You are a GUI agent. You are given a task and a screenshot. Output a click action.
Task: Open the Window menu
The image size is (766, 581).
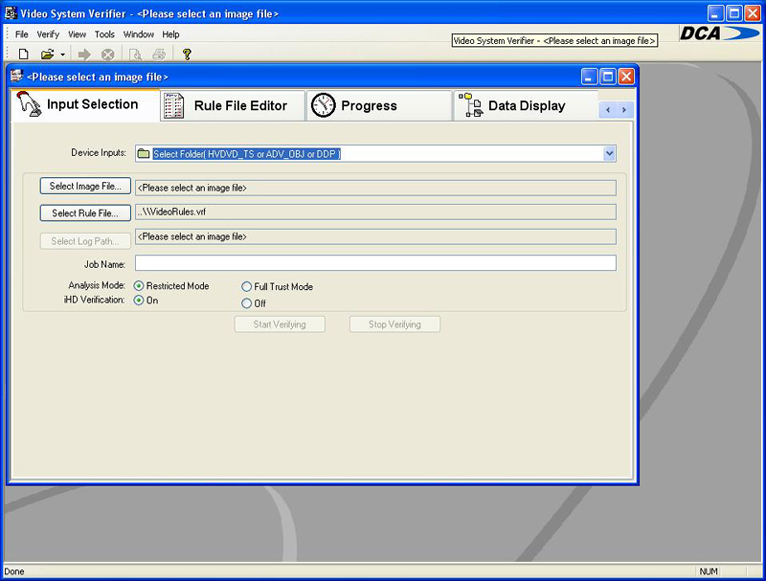pyautogui.click(x=138, y=34)
